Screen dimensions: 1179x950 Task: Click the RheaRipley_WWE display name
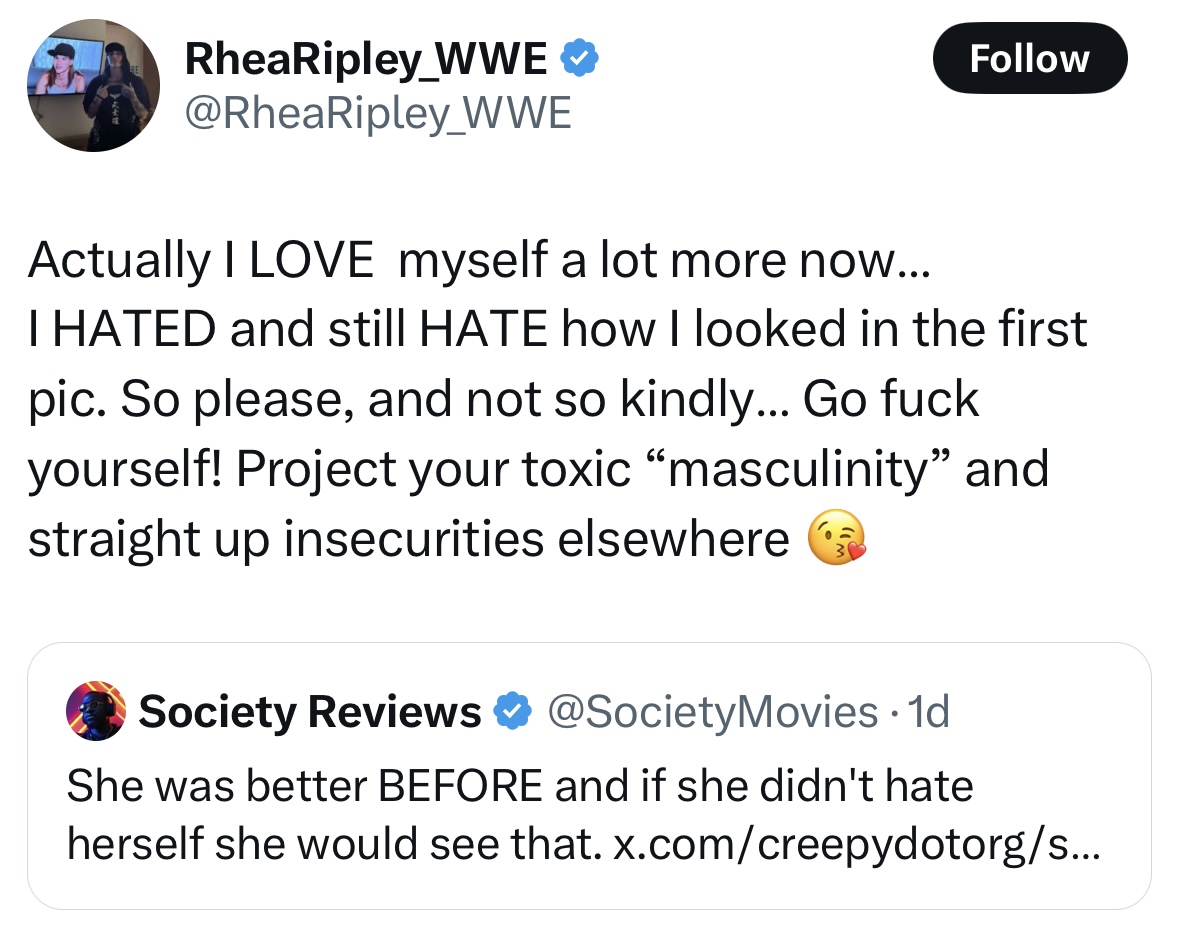point(368,61)
